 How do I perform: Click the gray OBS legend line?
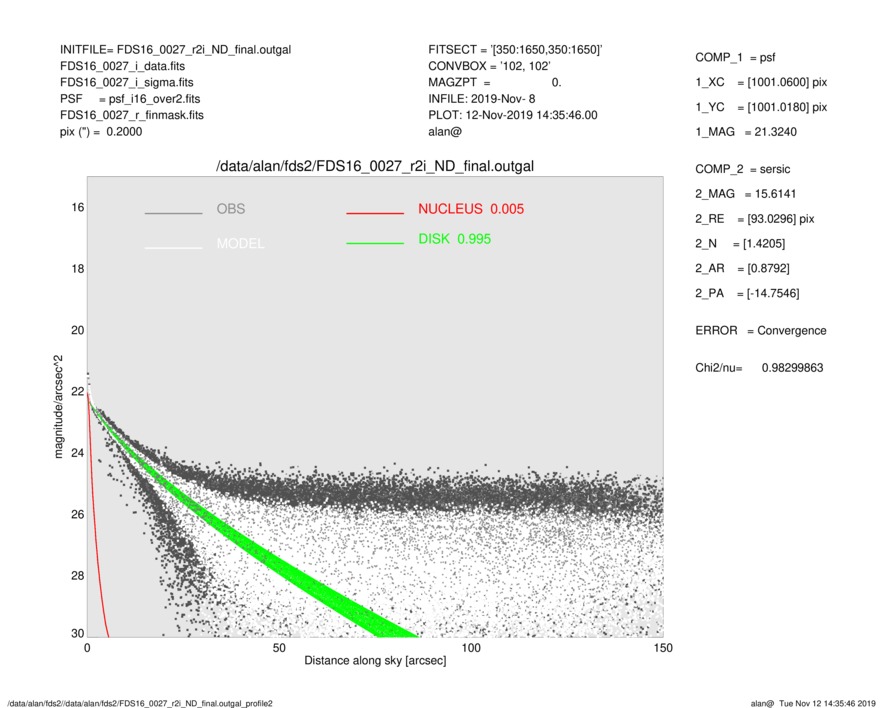pyautogui.click(x=173, y=213)
